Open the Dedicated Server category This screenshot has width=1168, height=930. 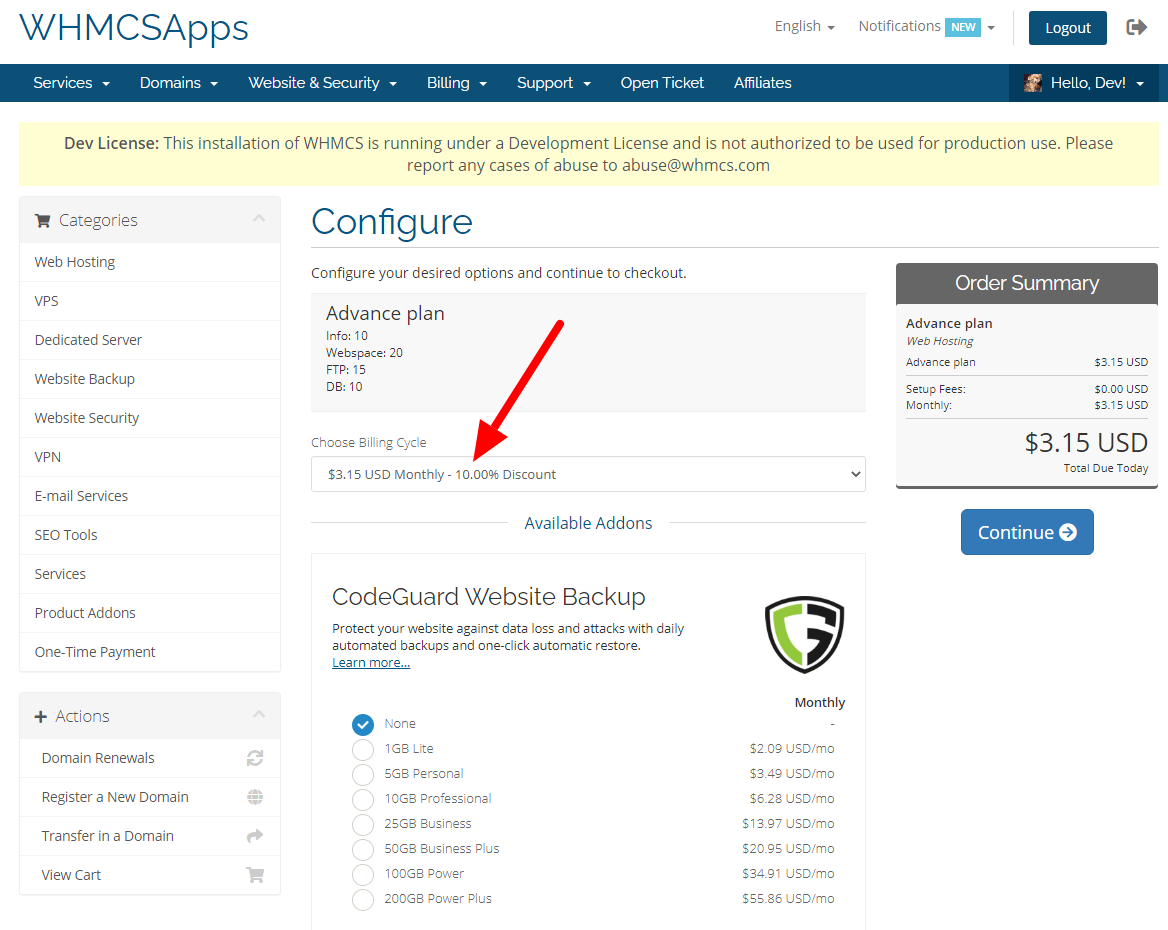click(x=150, y=340)
